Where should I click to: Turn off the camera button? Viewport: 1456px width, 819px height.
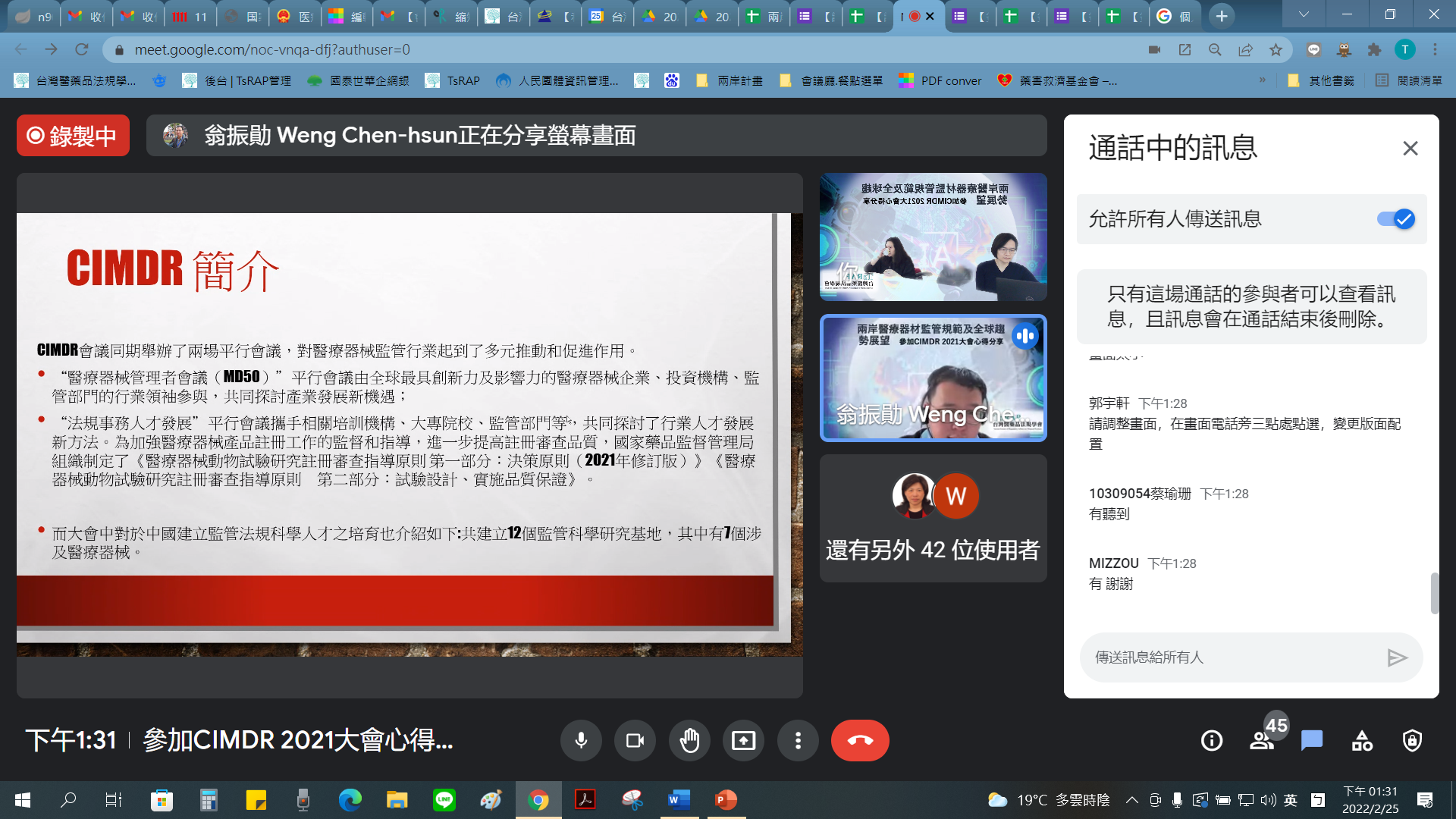(x=635, y=741)
